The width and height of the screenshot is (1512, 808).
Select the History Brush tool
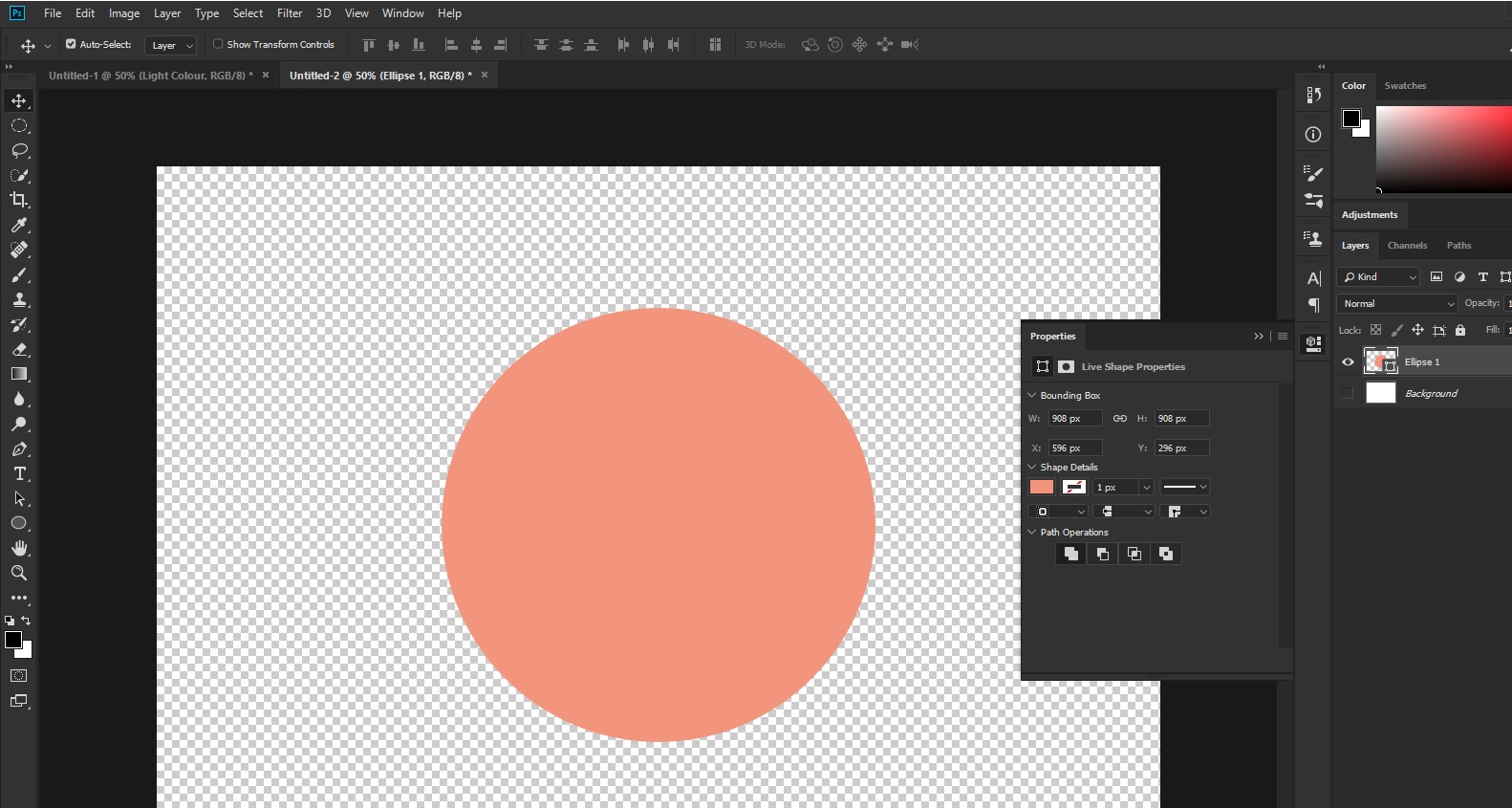pyautogui.click(x=19, y=324)
